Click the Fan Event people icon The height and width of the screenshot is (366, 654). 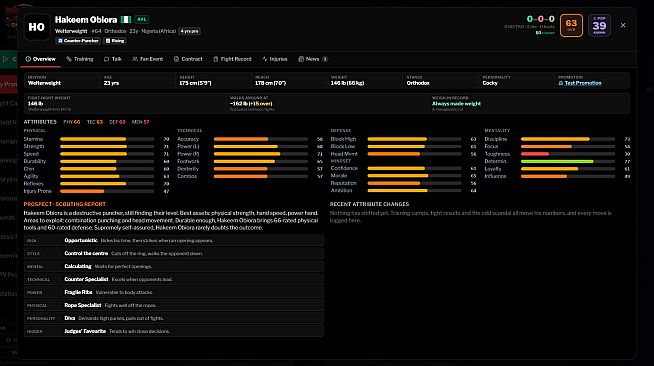point(135,59)
